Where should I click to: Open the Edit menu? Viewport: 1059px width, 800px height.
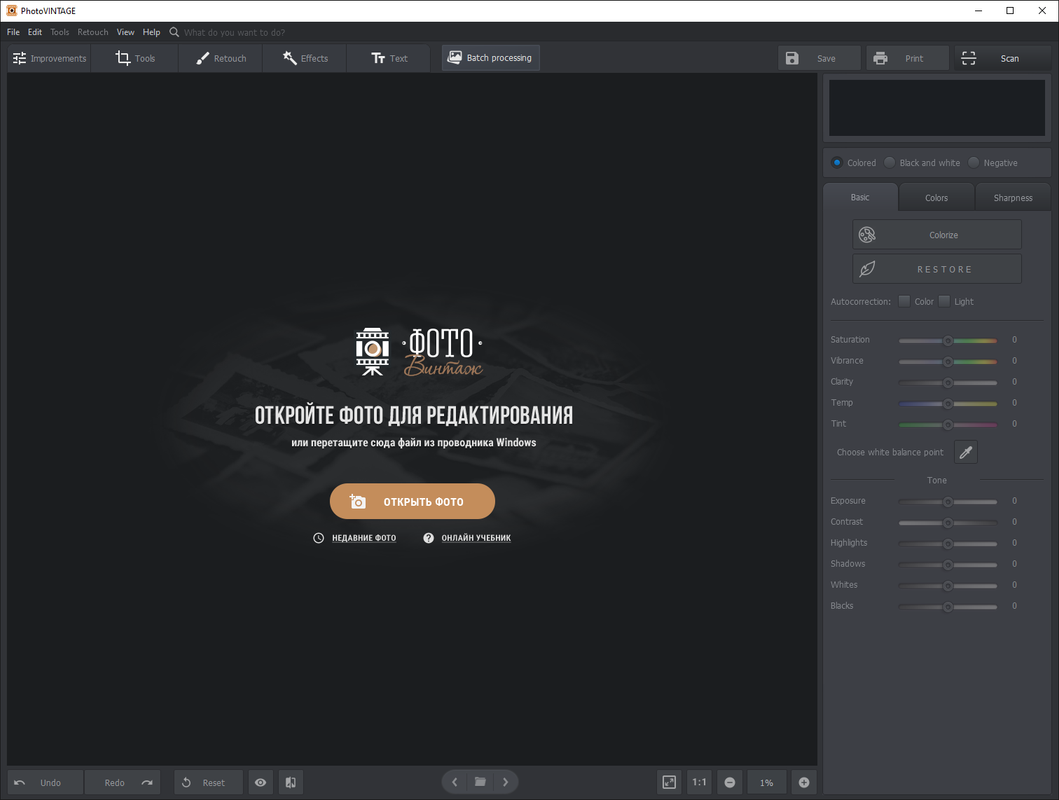(x=34, y=32)
